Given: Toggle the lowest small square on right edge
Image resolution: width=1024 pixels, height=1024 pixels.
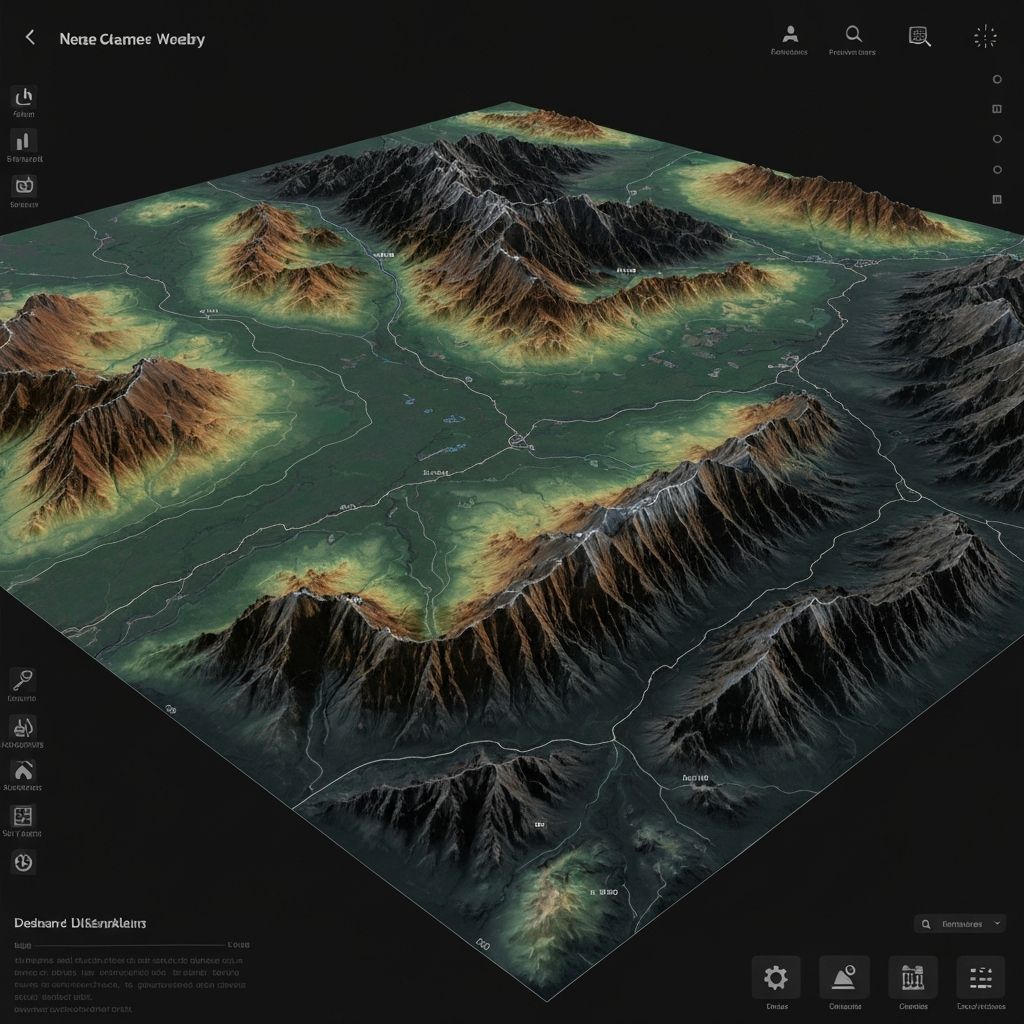Looking at the screenshot, I should tap(997, 200).
